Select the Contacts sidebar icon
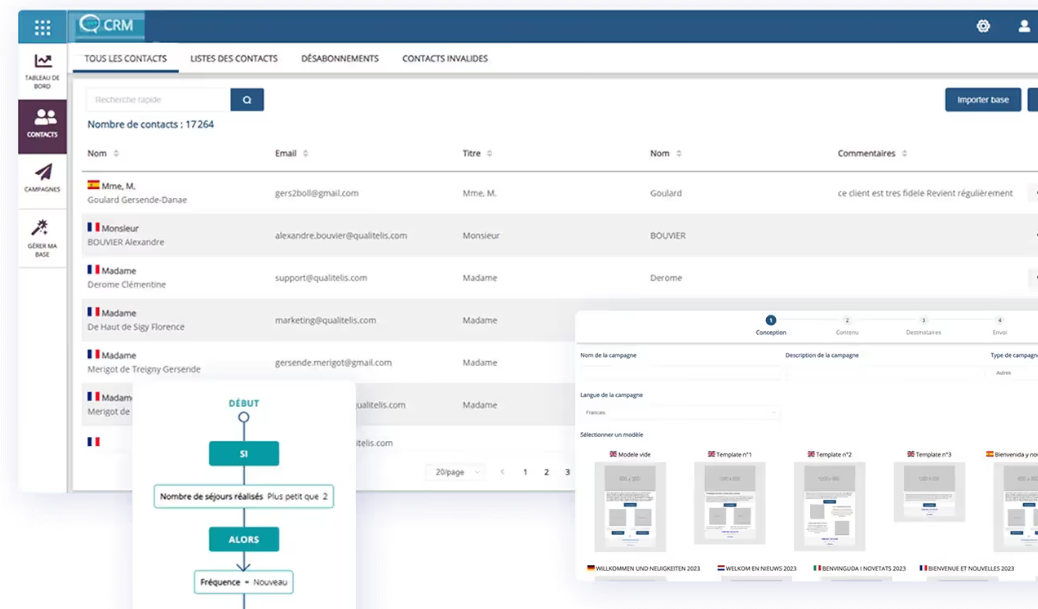The image size is (1038, 609). [x=43, y=125]
